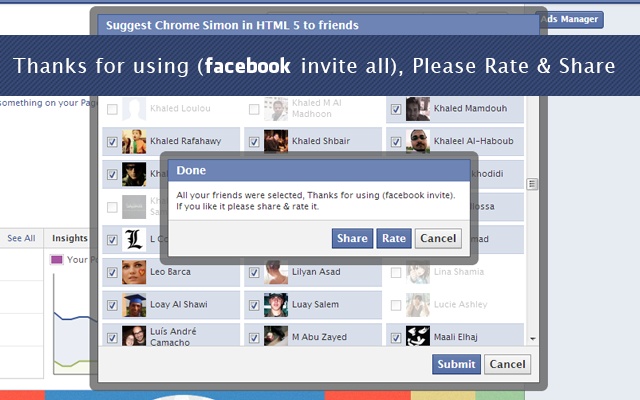
Task: Click M Abu Zayed's profile picture
Action: click(x=276, y=336)
